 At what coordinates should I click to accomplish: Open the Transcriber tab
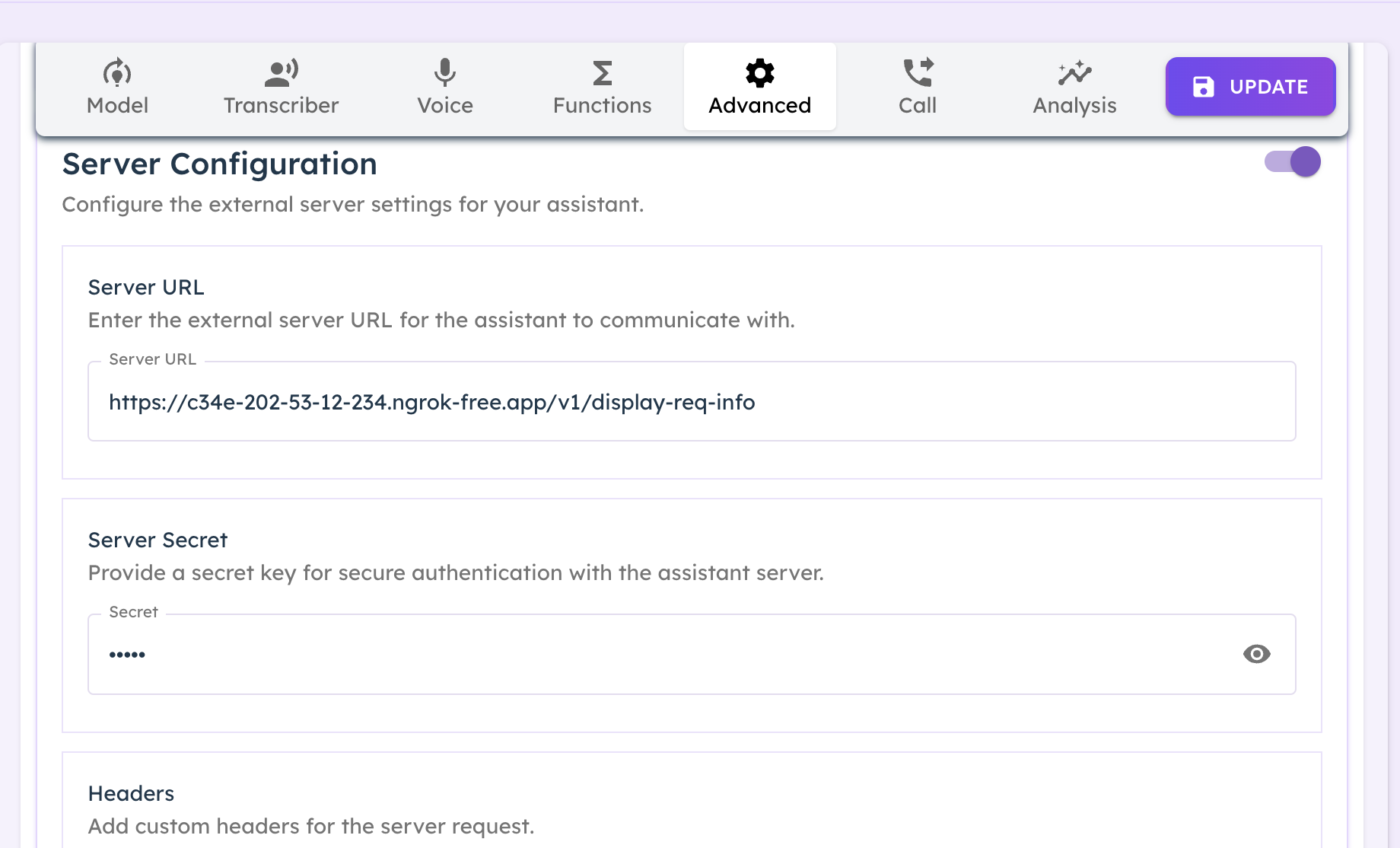pyautogui.click(x=281, y=87)
